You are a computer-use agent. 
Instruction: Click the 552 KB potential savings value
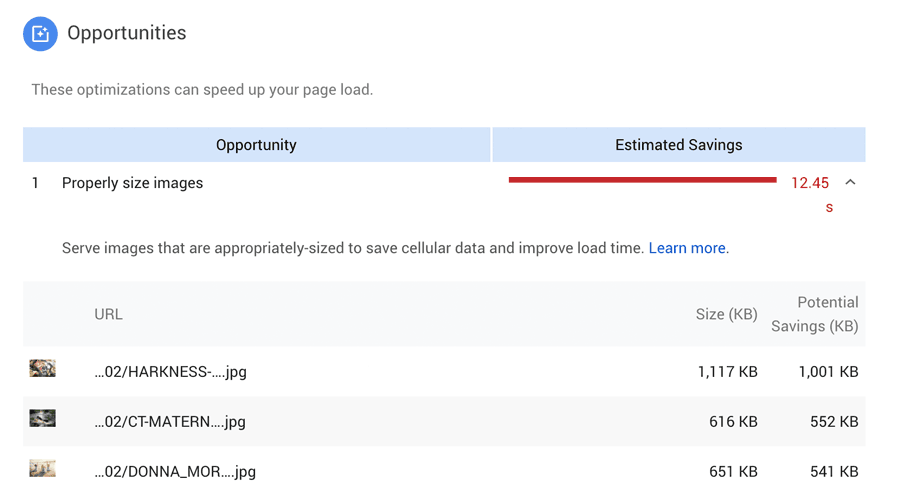pos(834,422)
